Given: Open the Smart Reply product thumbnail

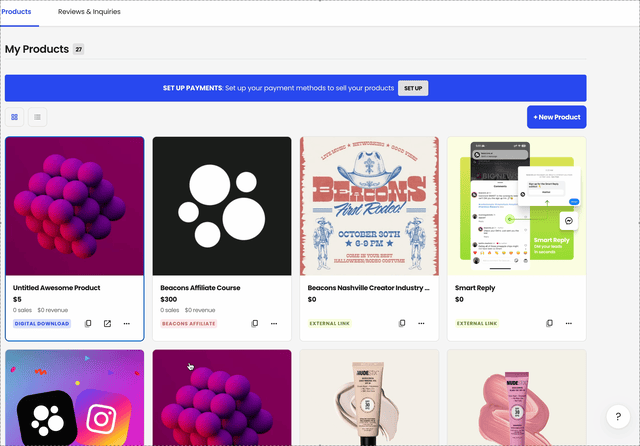Looking at the screenshot, I should (517, 206).
